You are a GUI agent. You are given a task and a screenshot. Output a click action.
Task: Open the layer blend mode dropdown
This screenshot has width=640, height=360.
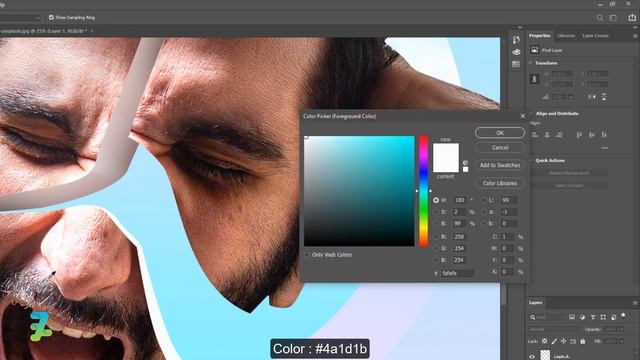tap(555, 329)
